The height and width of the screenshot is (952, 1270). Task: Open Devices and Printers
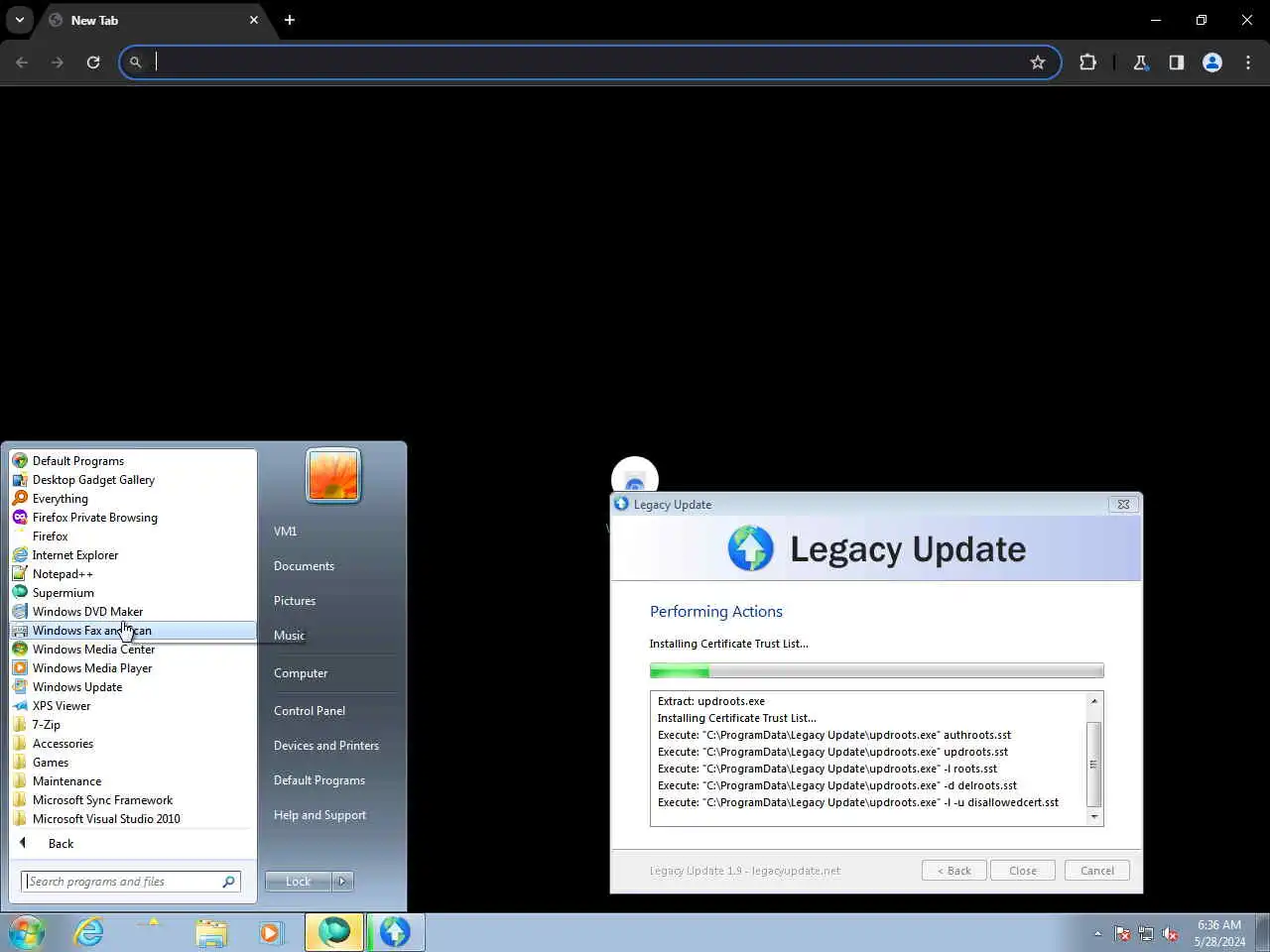click(331, 746)
